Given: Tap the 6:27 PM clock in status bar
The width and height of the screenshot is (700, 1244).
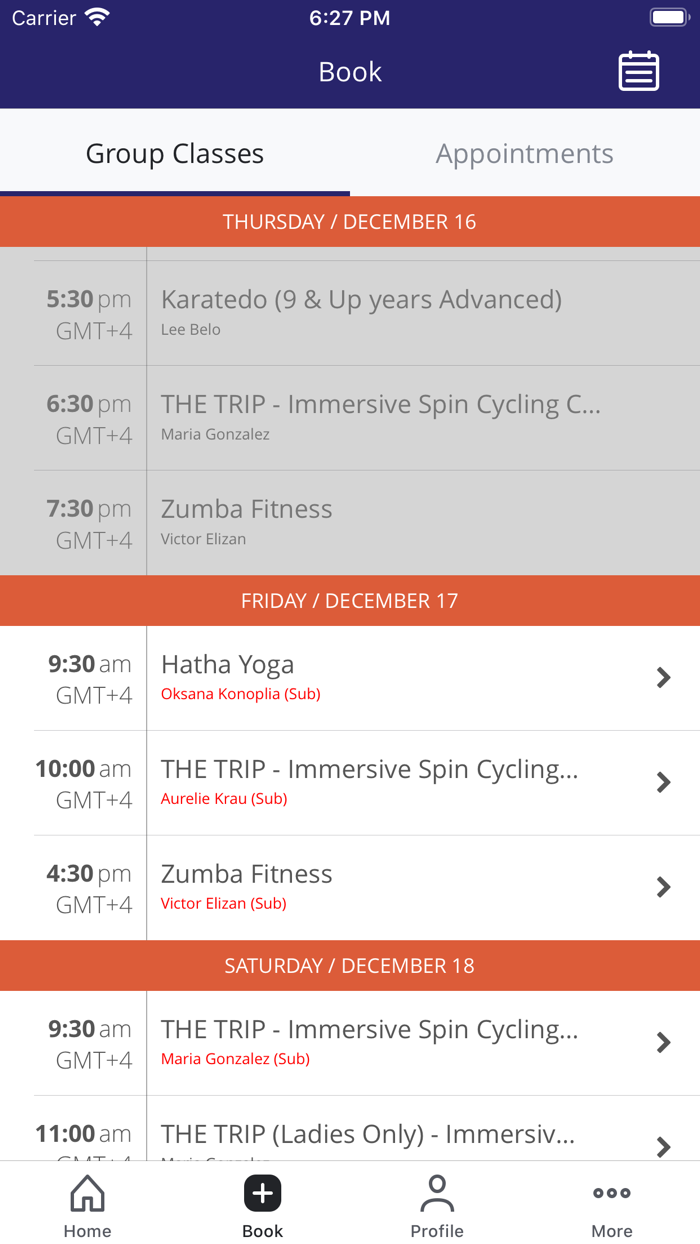Looking at the screenshot, I should pos(349,17).
